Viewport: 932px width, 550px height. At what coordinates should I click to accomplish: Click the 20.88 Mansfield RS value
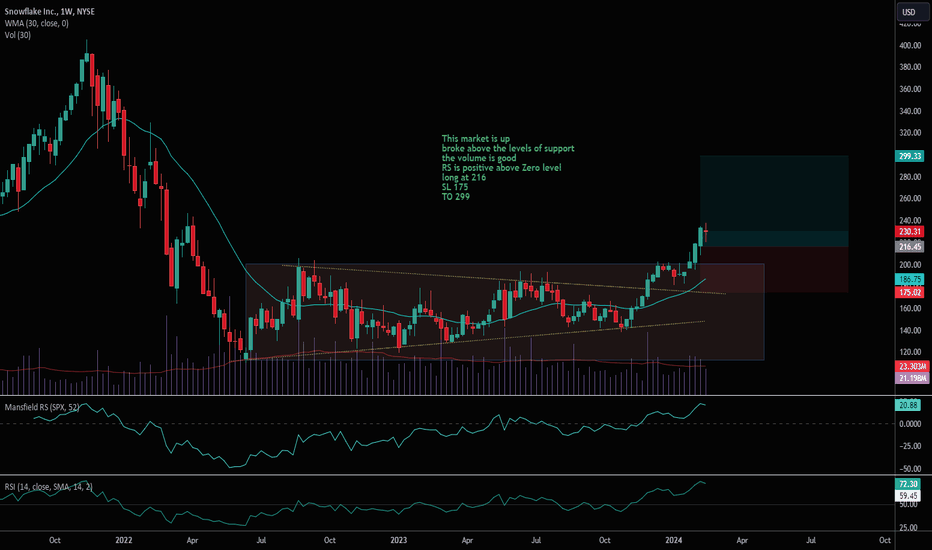click(908, 405)
